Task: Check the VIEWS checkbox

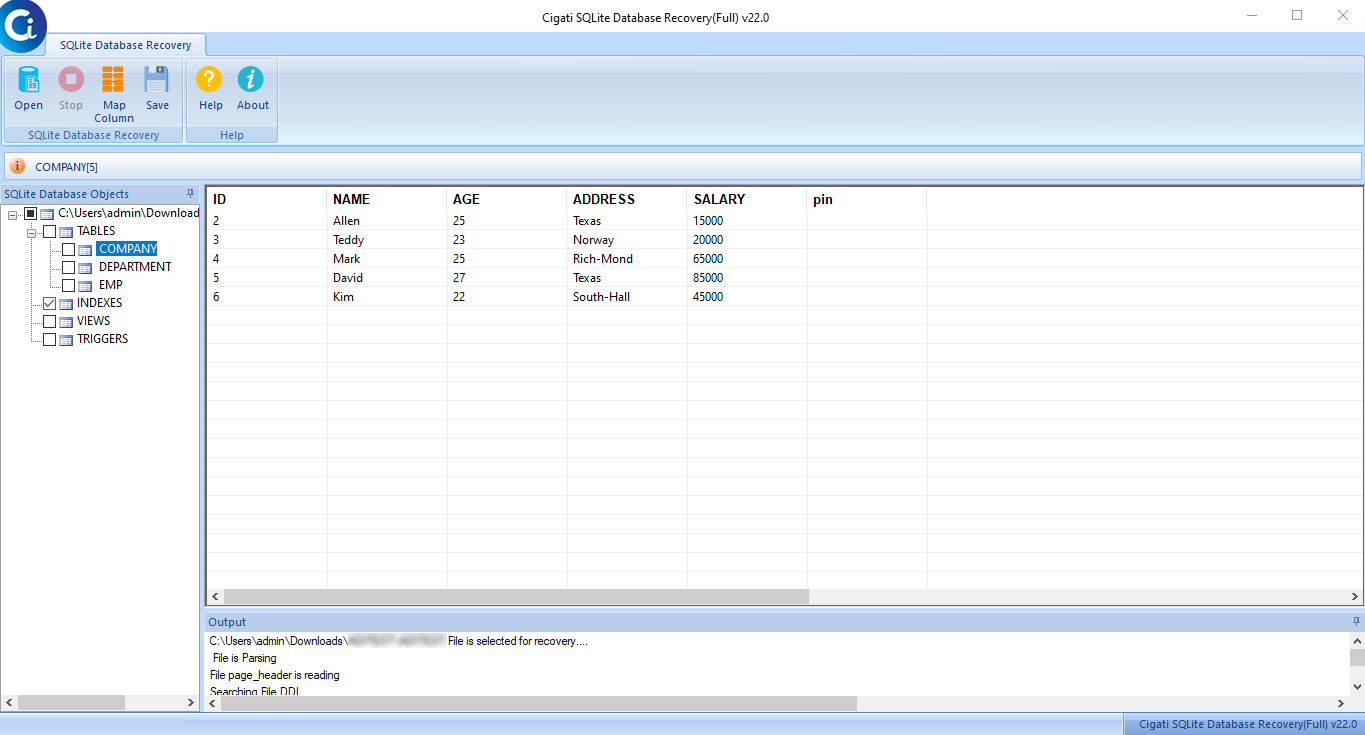Action: 49,321
